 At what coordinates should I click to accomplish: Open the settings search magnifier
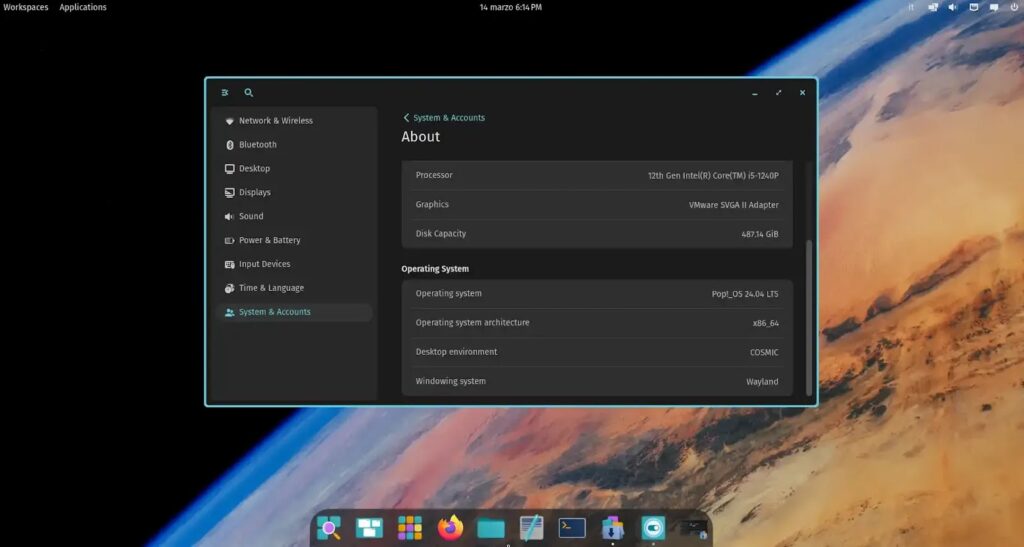click(x=249, y=93)
